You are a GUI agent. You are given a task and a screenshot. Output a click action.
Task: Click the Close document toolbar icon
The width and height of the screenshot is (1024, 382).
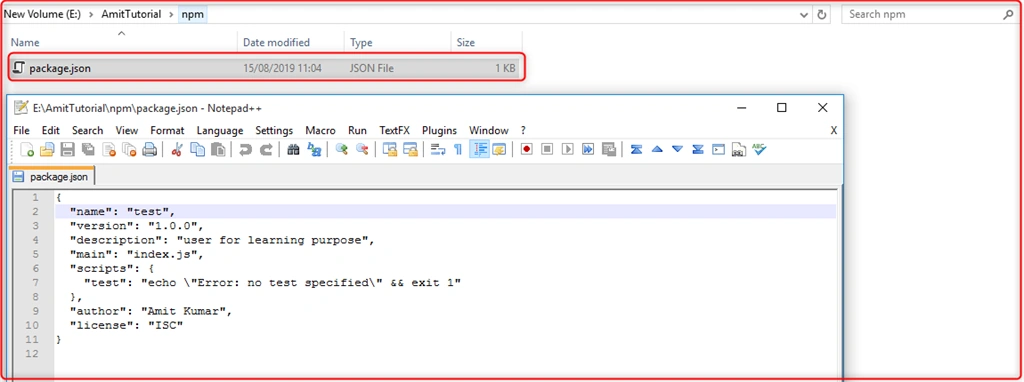[108, 150]
